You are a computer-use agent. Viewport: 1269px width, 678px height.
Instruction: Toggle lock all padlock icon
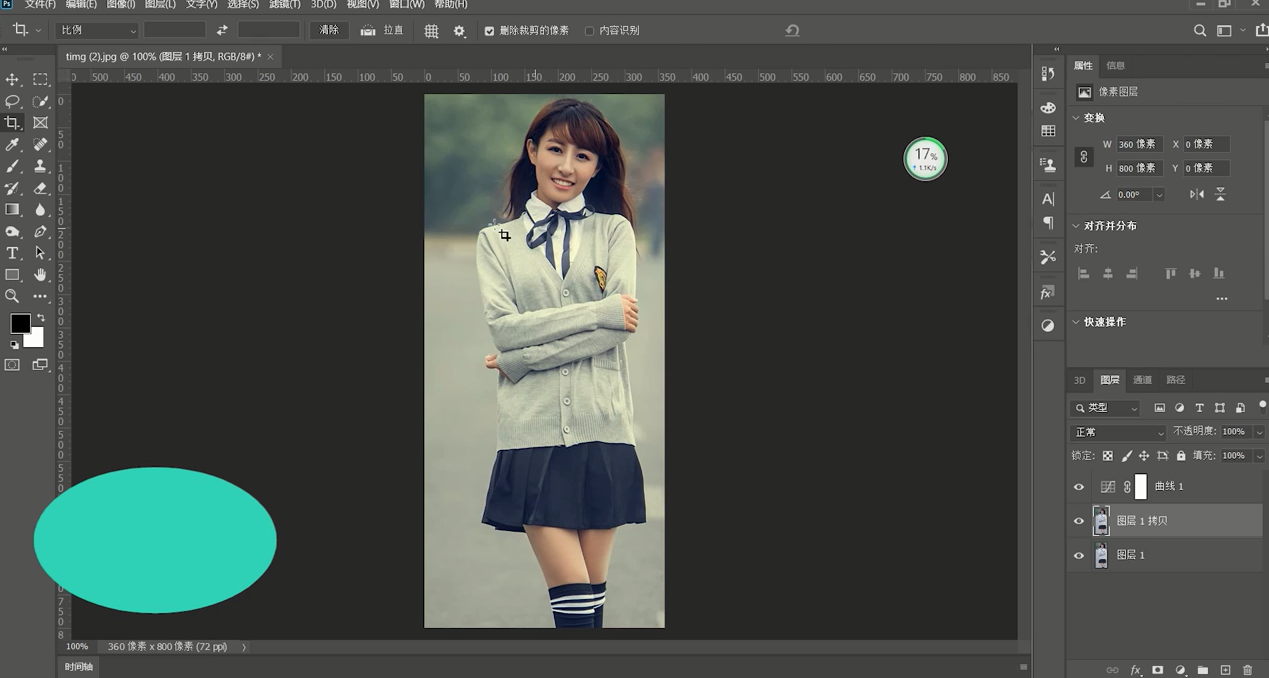pyautogui.click(x=1181, y=456)
